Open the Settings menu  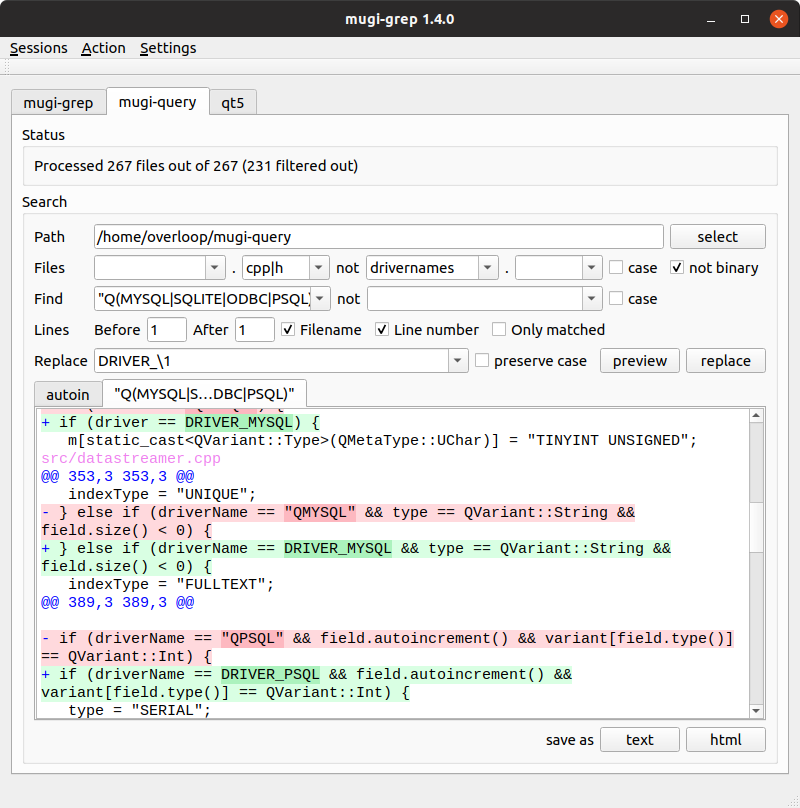[x=168, y=48]
